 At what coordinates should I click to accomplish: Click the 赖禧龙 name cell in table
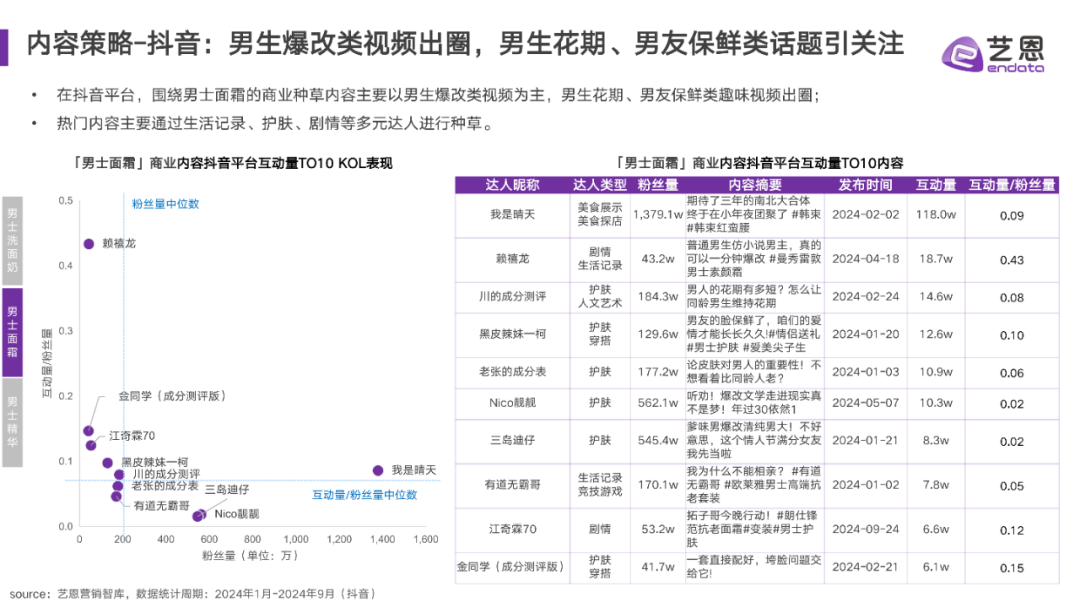[512, 259]
